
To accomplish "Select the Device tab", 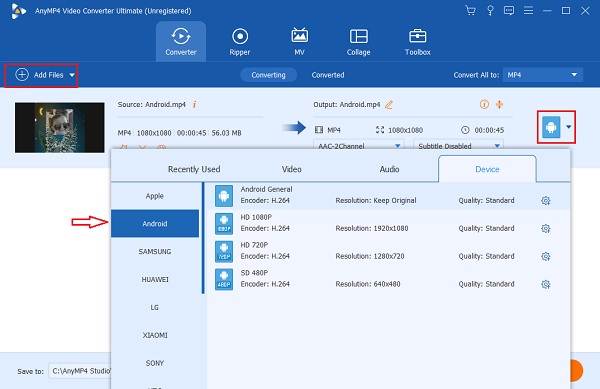I will pos(487,169).
